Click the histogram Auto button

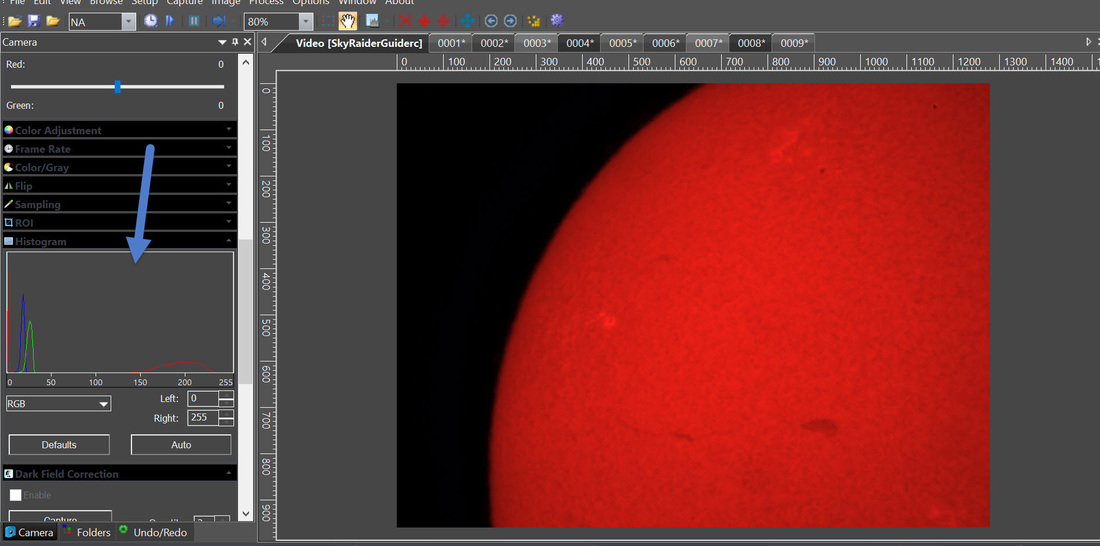[181, 445]
